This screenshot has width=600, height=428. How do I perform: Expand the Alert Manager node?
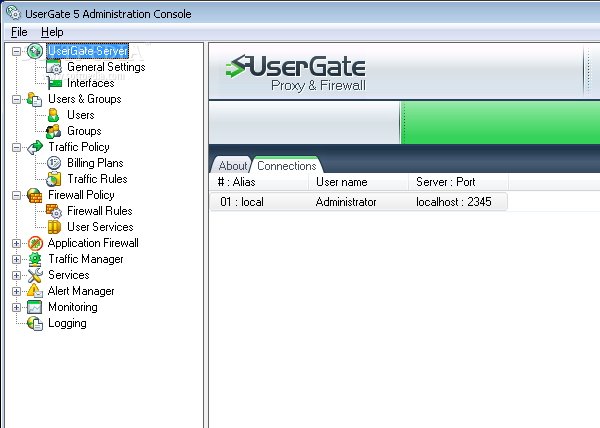click(16, 291)
